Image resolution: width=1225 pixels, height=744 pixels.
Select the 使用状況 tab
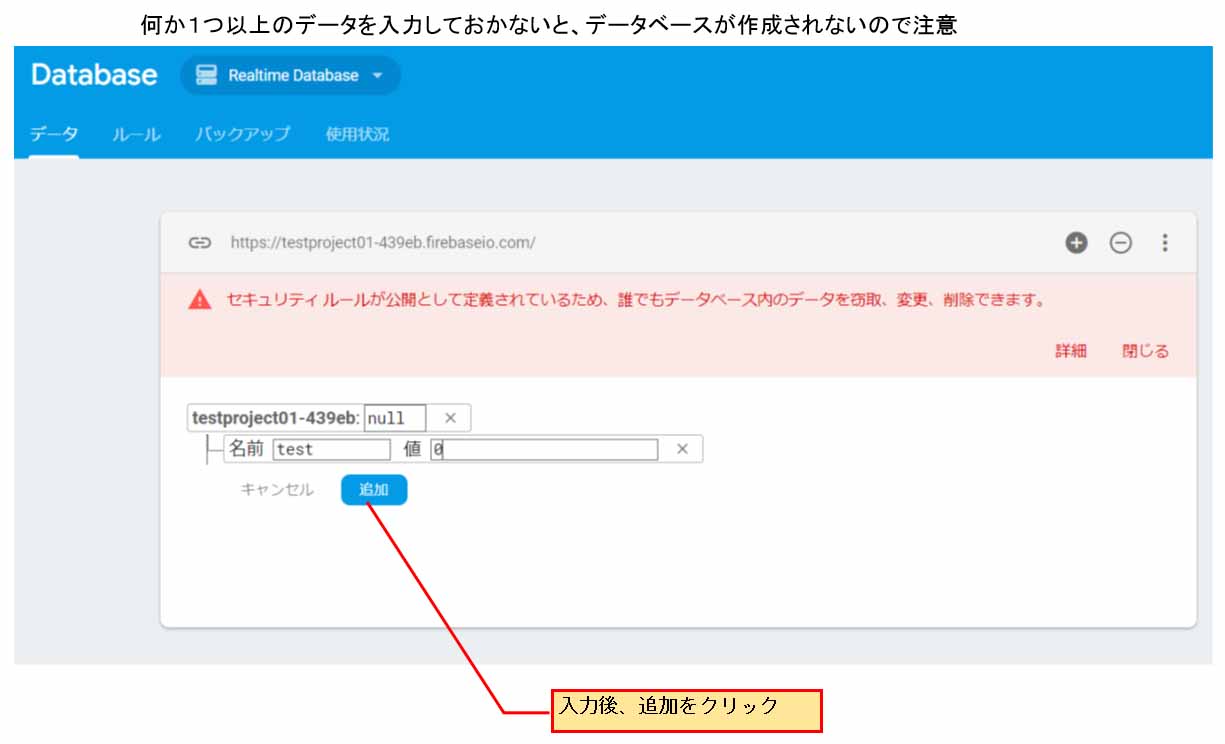[x=357, y=134]
